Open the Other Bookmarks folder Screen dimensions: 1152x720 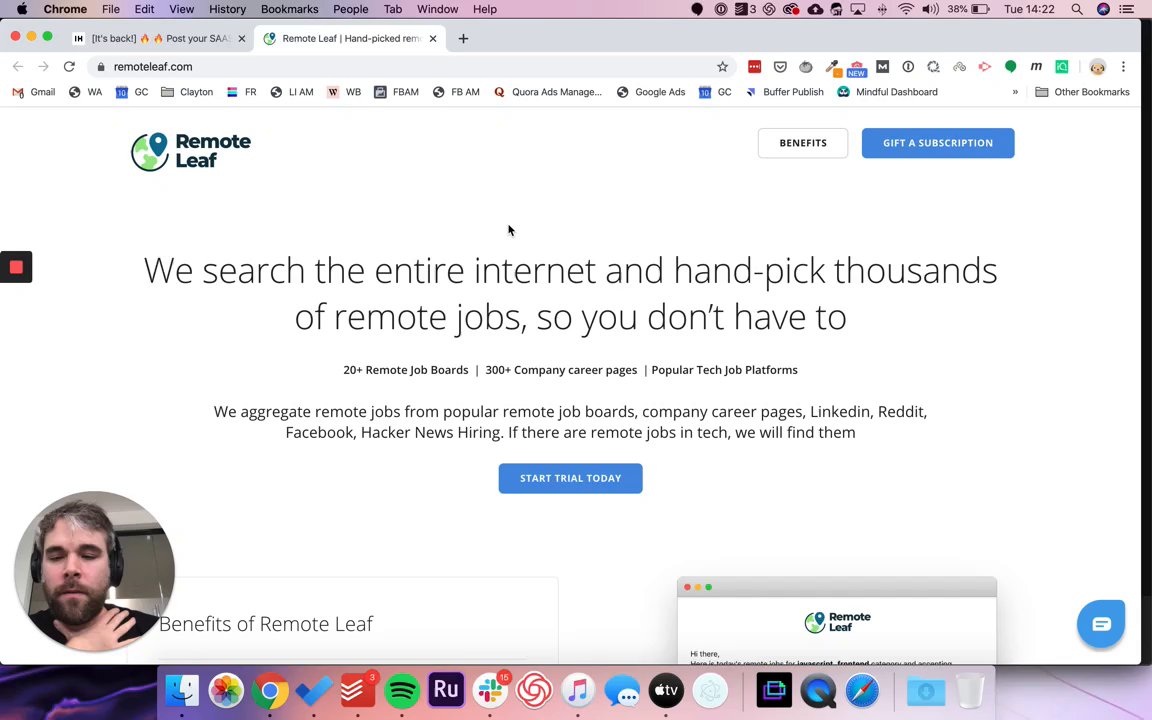tap(1082, 93)
